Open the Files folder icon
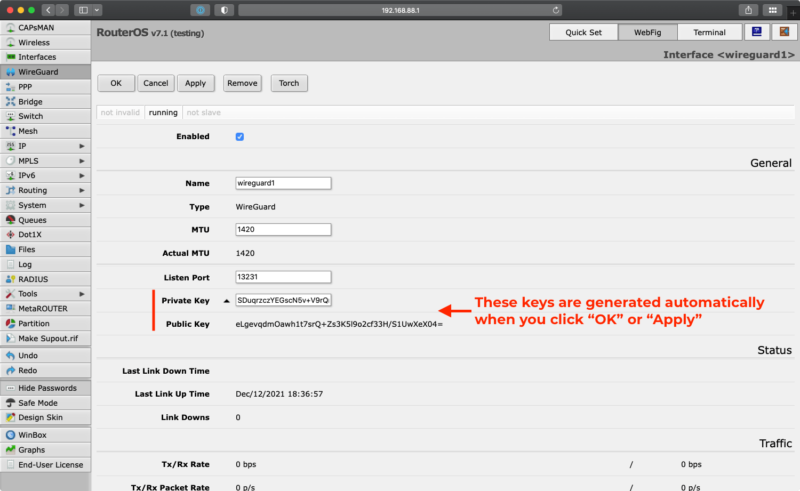Image resolution: width=800 pixels, height=491 pixels. pyautogui.click(x=10, y=249)
